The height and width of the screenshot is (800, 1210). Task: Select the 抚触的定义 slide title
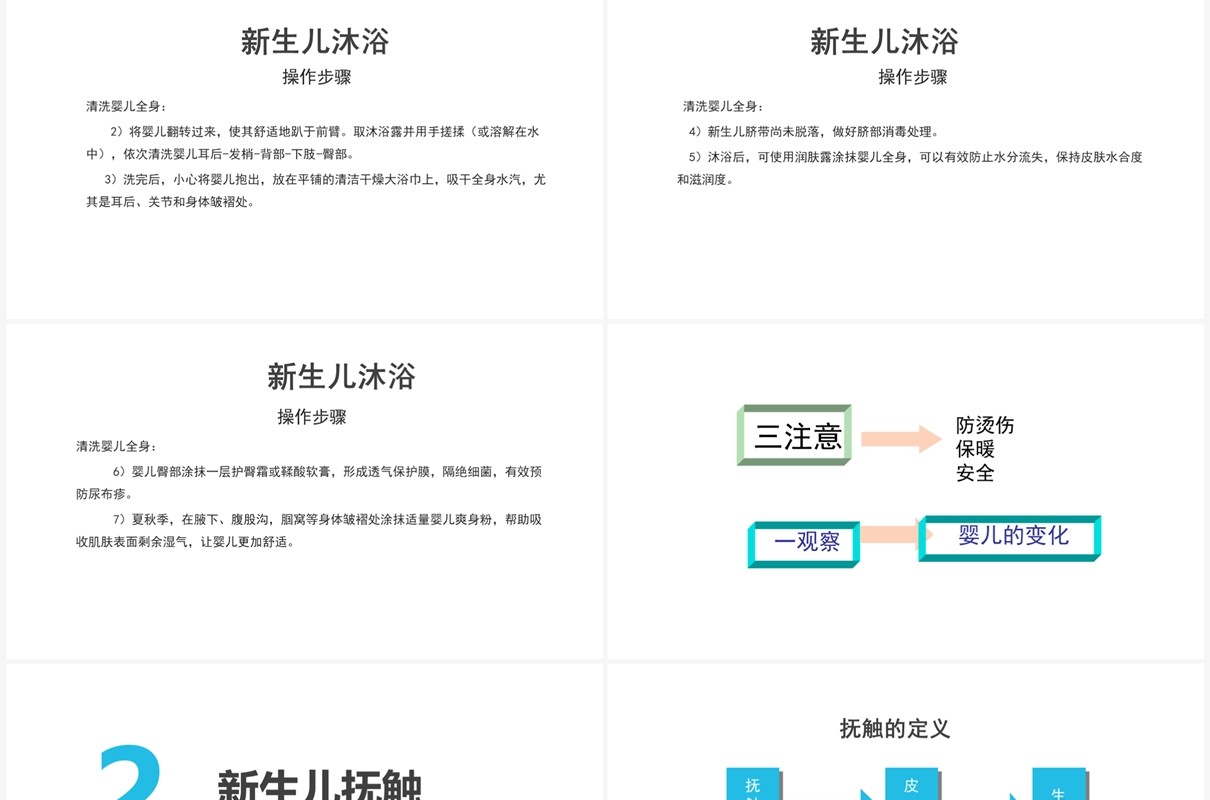[895, 729]
